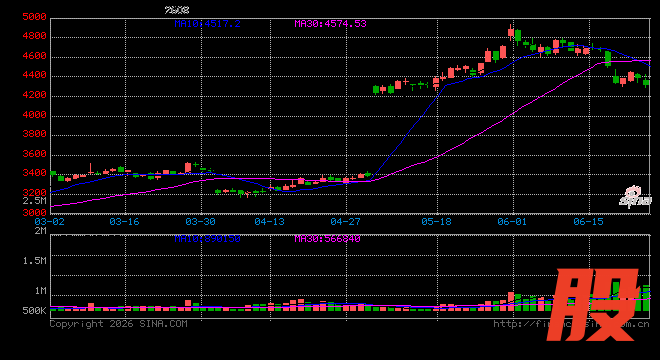Click the 03-02 date label
Screen dimensions: 660x360
coord(49,222)
